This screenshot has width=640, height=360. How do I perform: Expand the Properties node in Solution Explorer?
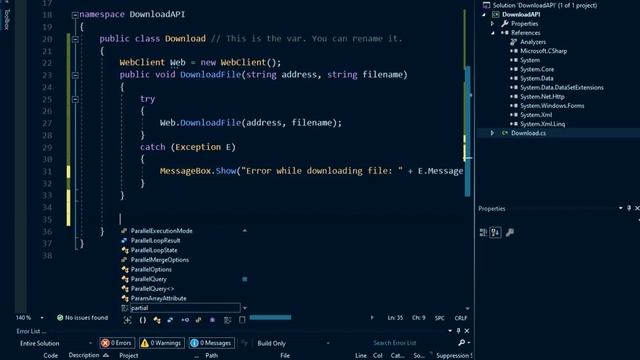pos(493,24)
